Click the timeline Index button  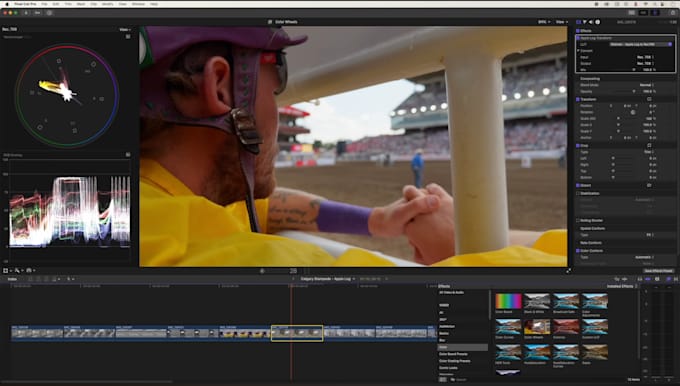point(12,279)
